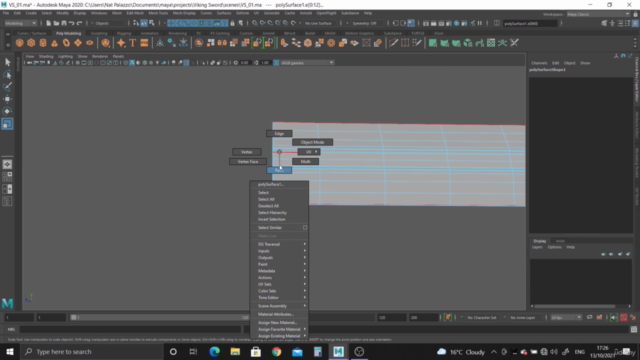Open the Modeling menu set dropdown
The width and height of the screenshot is (640, 360).
(x=21, y=23)
